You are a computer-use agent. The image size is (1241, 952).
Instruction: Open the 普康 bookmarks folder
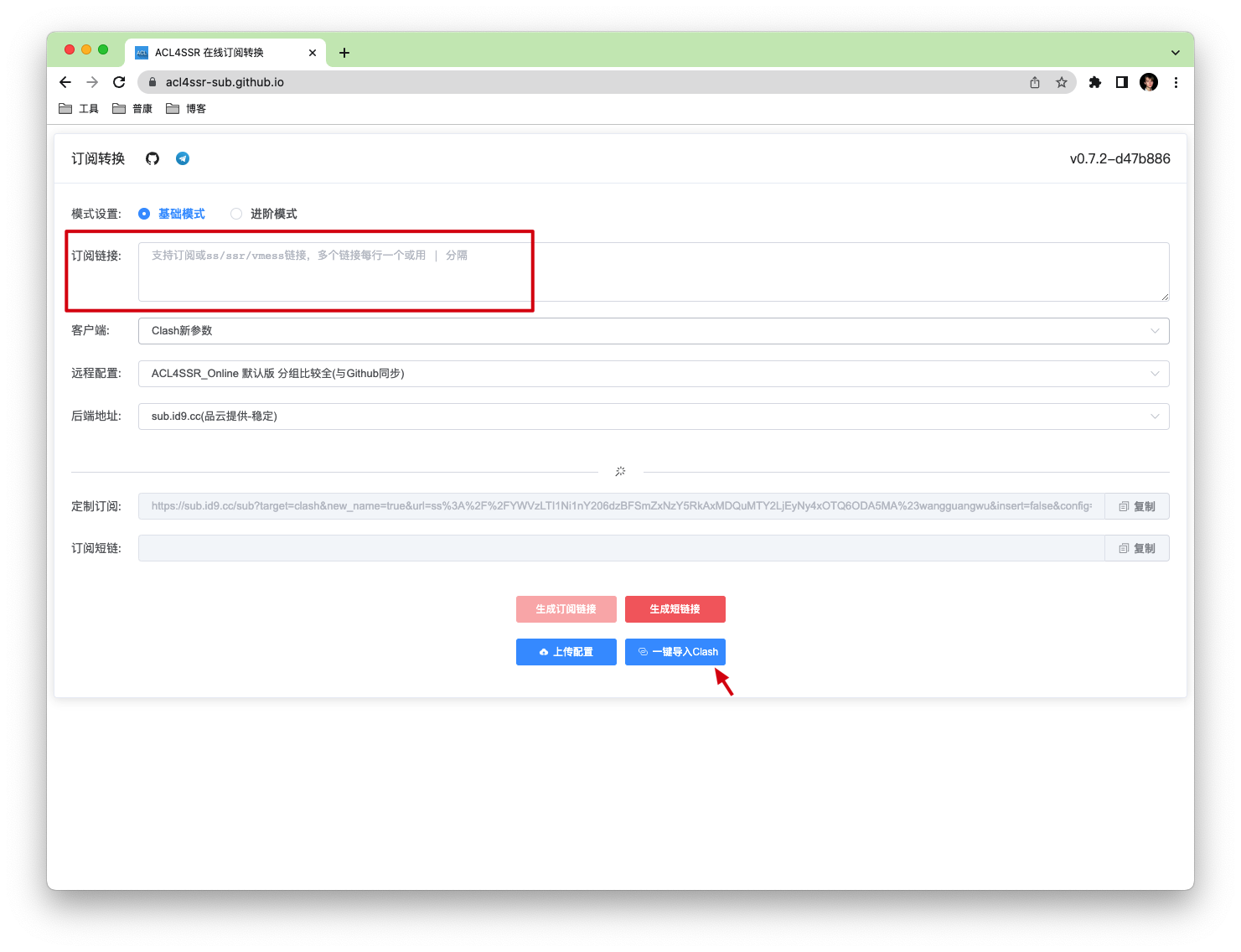132,109
